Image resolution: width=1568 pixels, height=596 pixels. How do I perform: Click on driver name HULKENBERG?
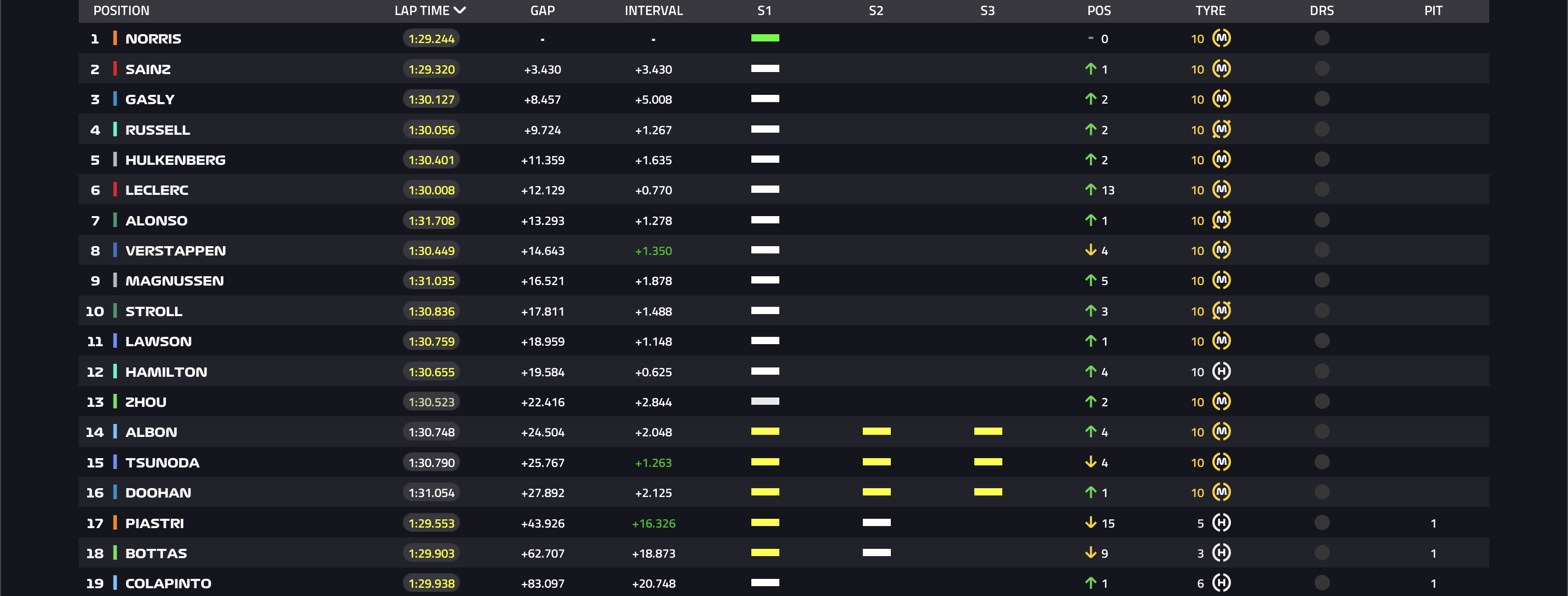click(x=175, y=160)
